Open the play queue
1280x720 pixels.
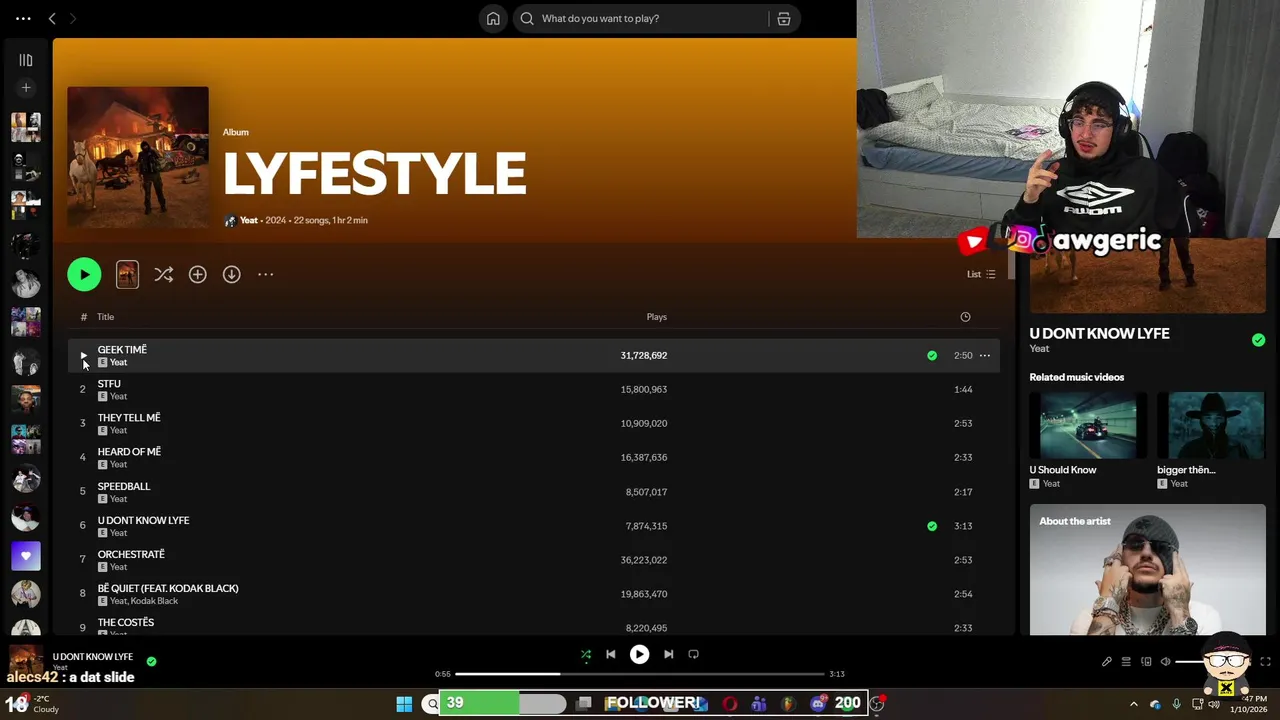[x=1126, y=662]
